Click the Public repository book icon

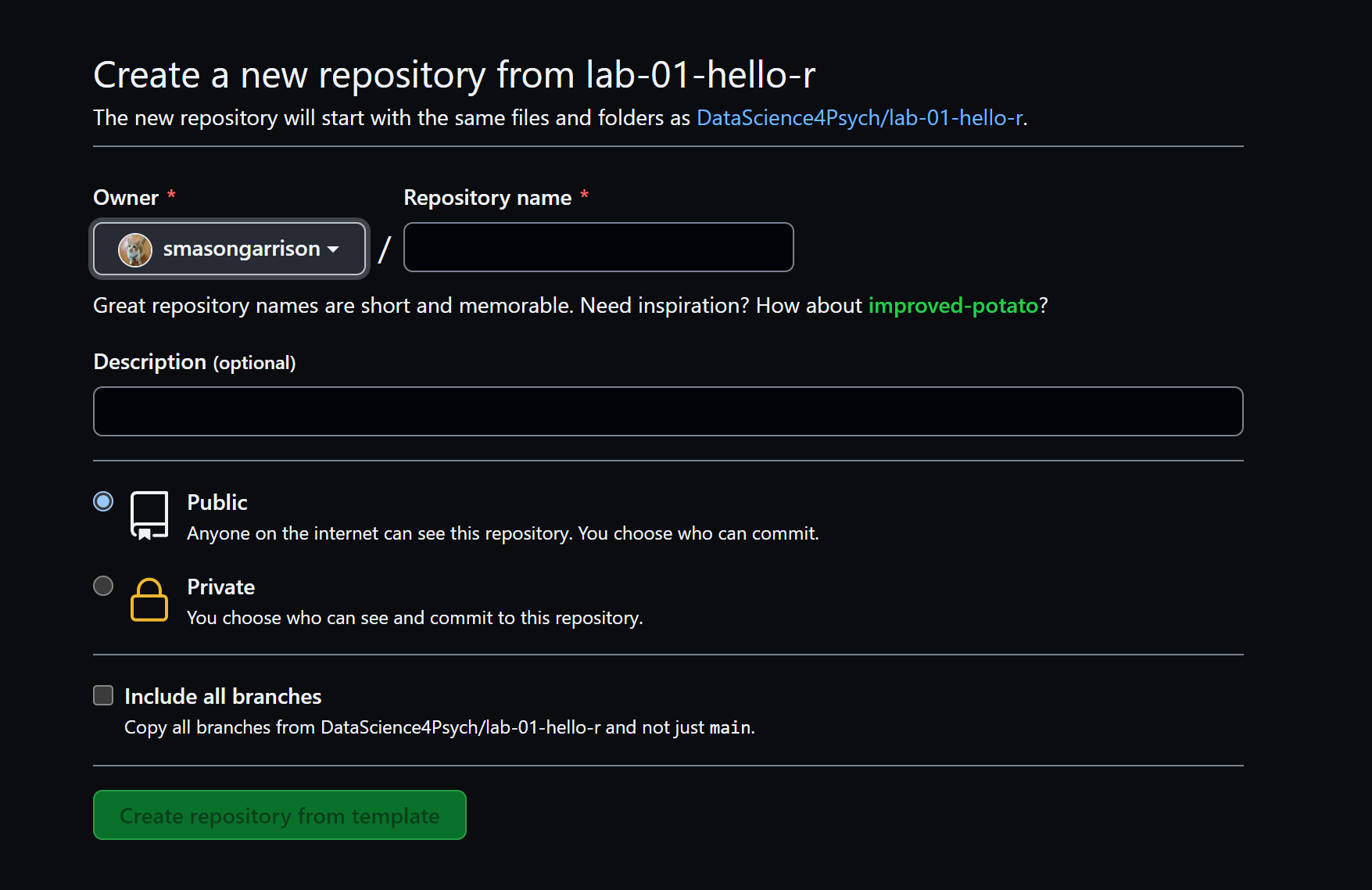pos(149,515)
